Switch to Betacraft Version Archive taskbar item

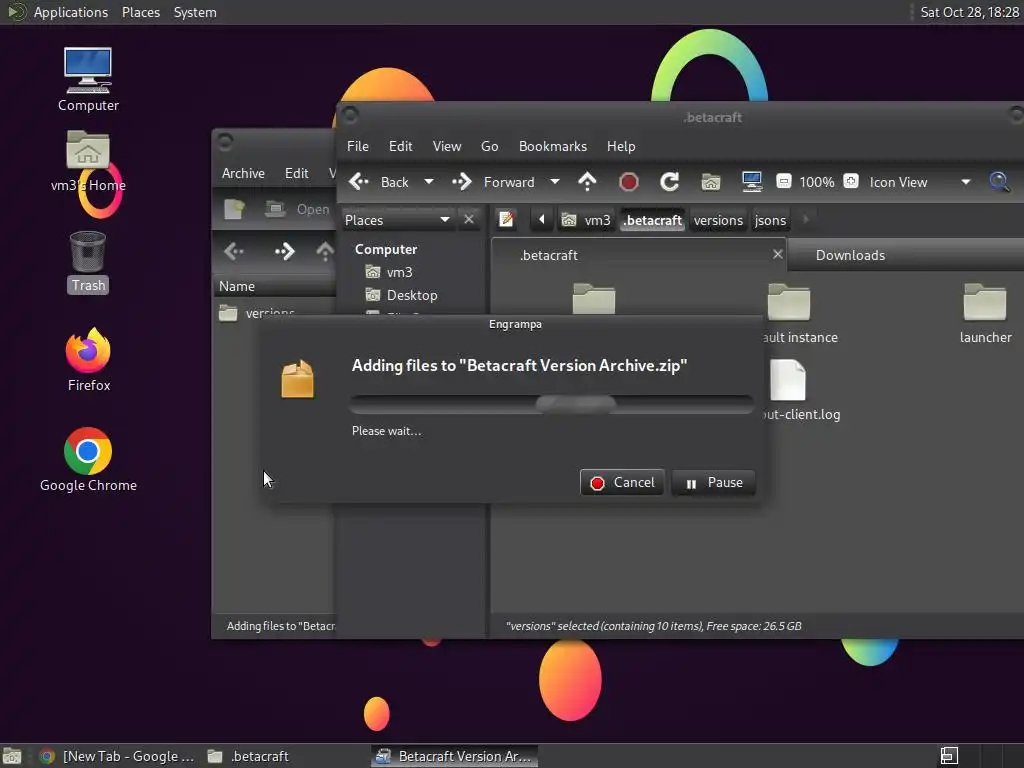pyautogui.click(x=455, y=756)
